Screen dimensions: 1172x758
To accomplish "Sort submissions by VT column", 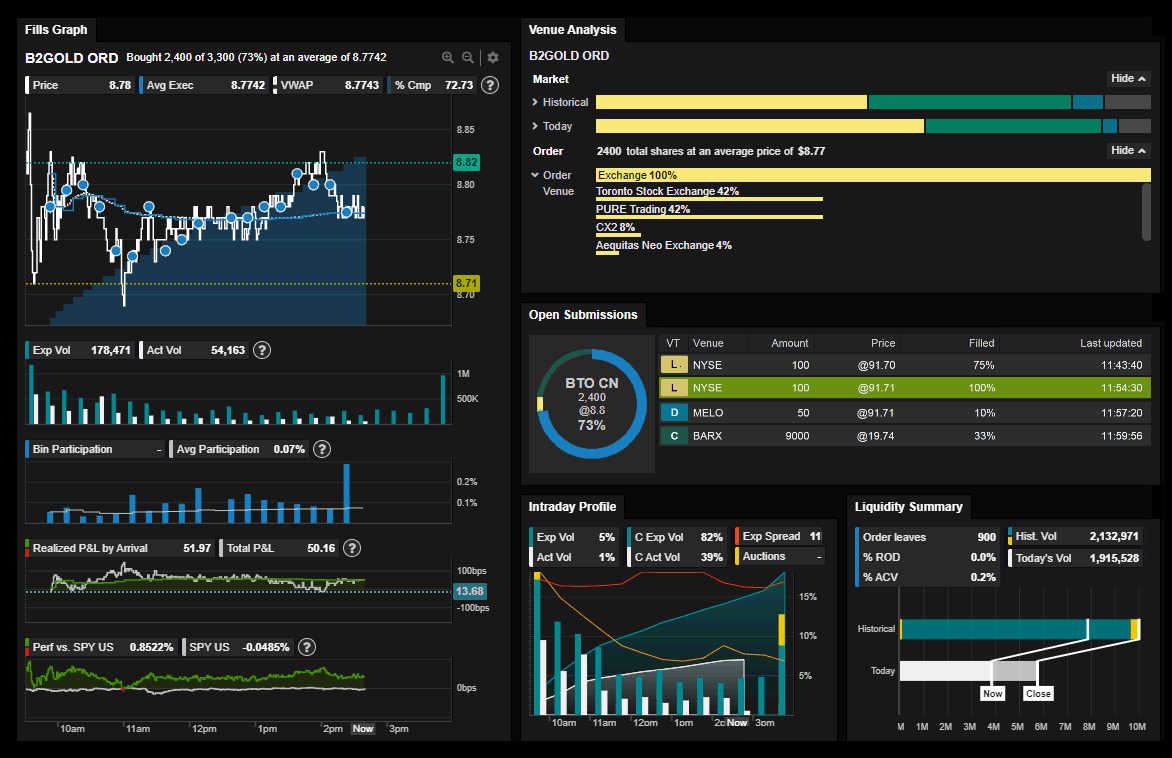I will 673,343.
